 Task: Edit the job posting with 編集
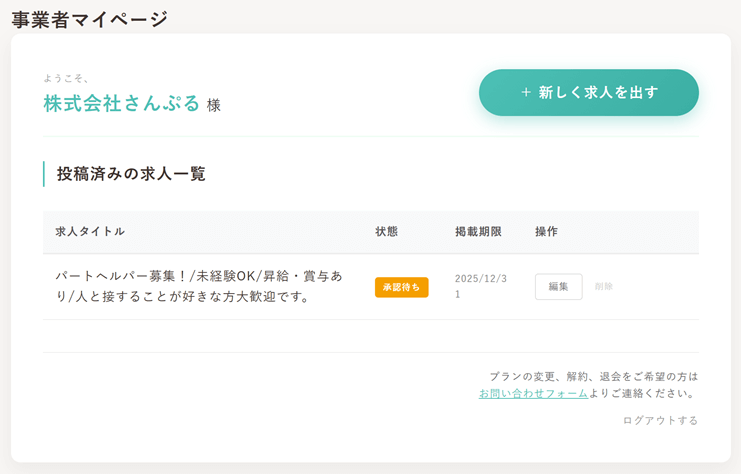[x=558, y=287]
